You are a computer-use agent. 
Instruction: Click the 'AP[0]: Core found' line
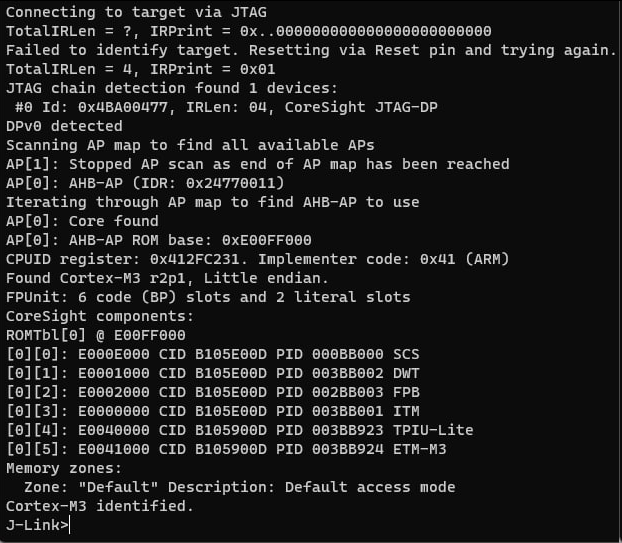pos(82,221)
